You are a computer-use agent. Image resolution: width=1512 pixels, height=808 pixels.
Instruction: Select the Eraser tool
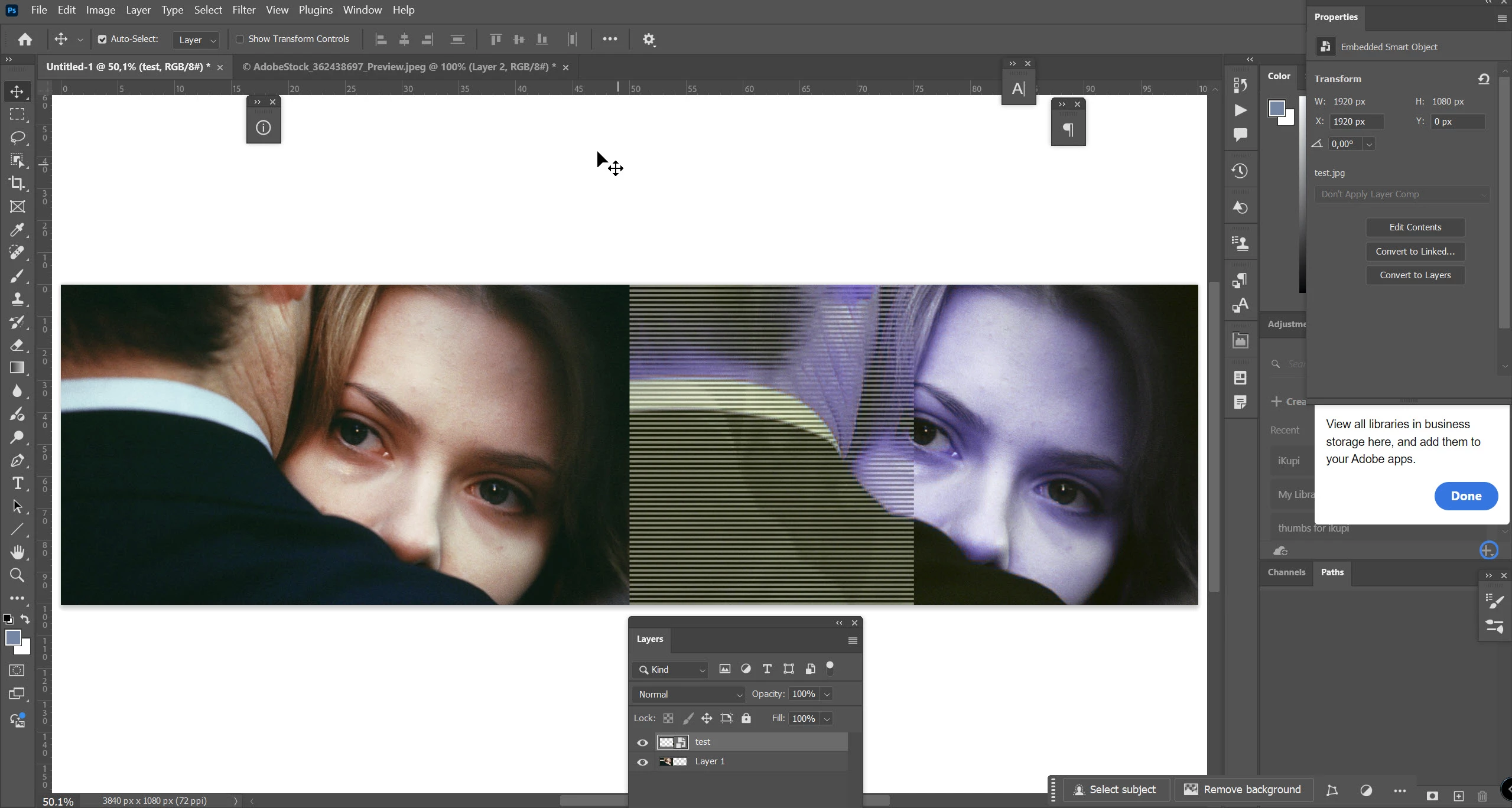[17, 345]
